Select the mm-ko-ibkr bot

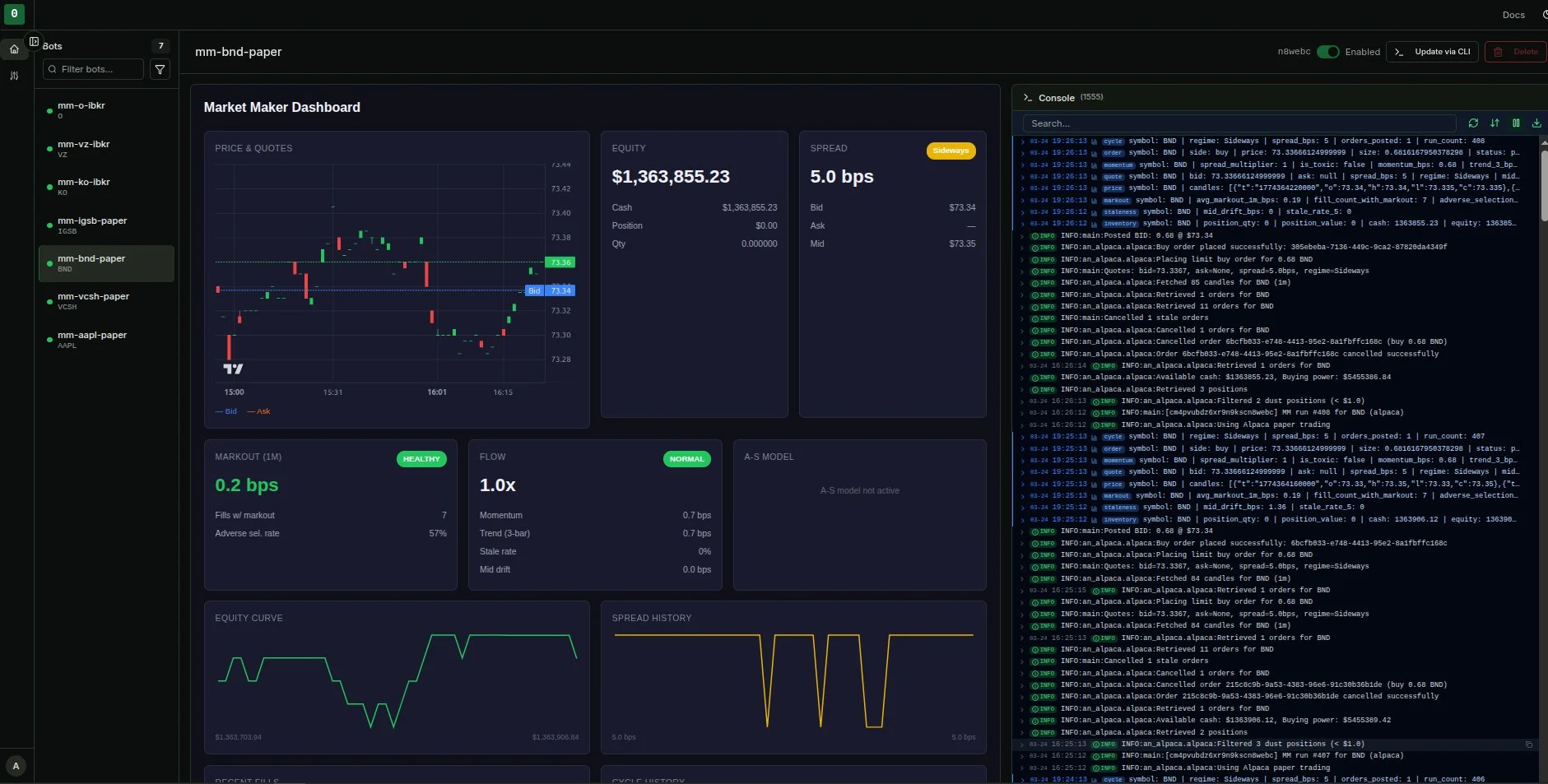click(106, 186)
